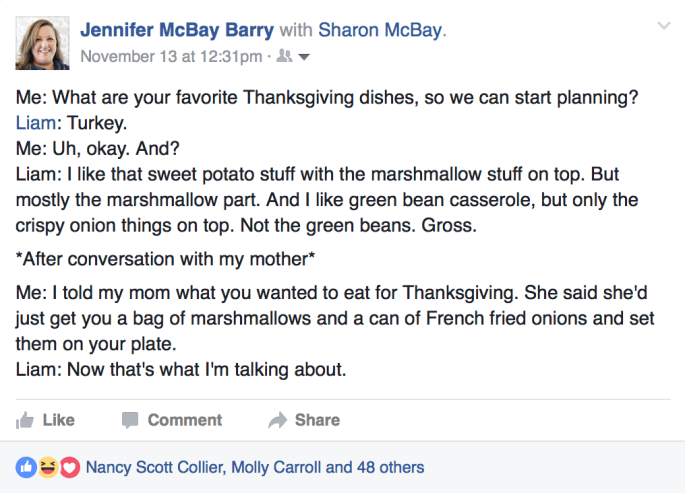Click the curved arrow share icon
Screen dimensions: 685x493
278,420
